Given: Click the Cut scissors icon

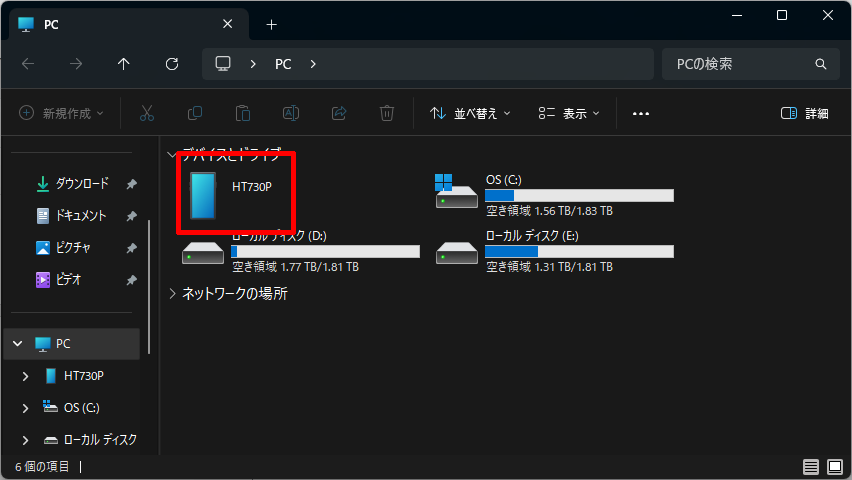Looking at the screenshot, I should pyautogui.click(x=147, y=113).
